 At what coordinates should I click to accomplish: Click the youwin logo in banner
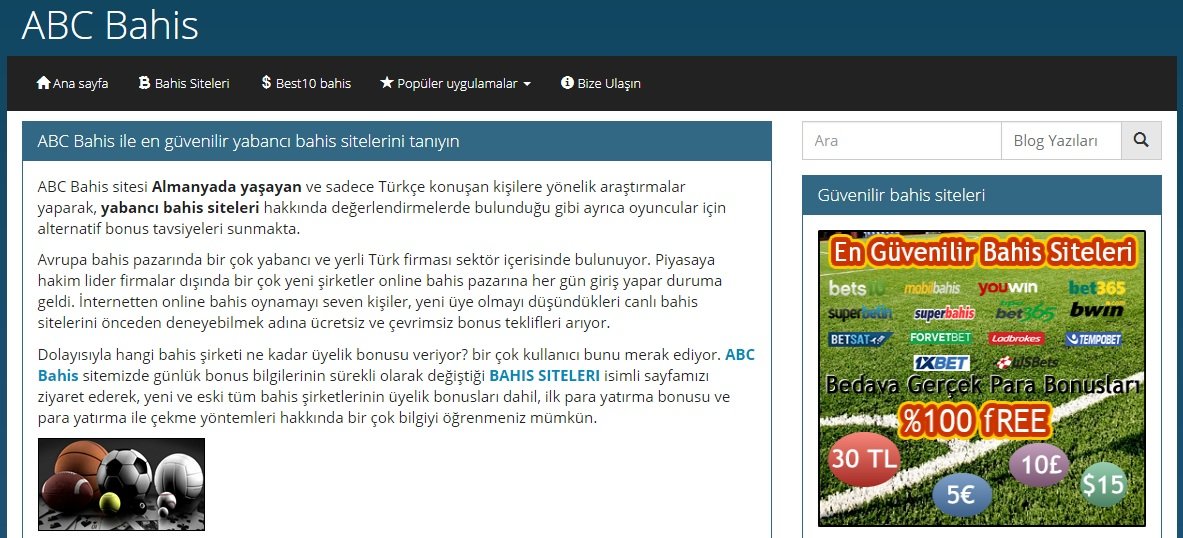(1008, 288)
